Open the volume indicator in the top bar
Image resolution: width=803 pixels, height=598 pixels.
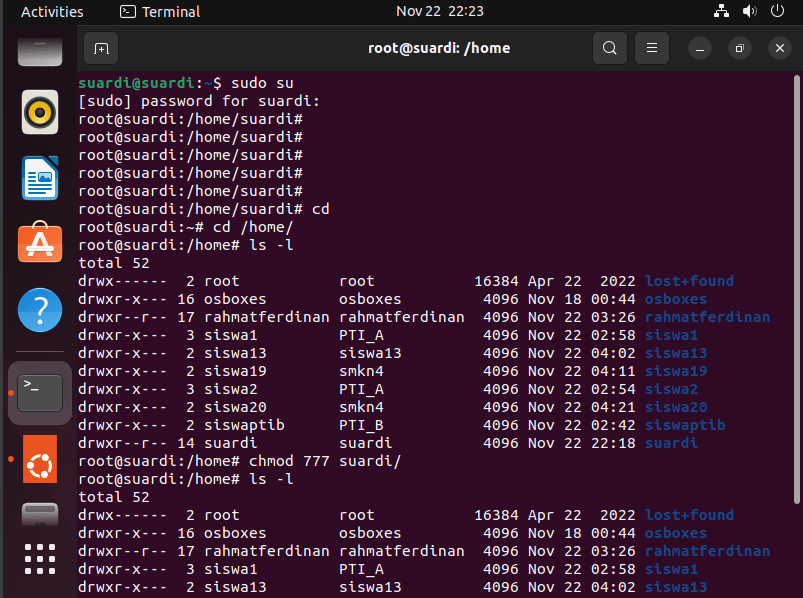[x=749, y=11]
